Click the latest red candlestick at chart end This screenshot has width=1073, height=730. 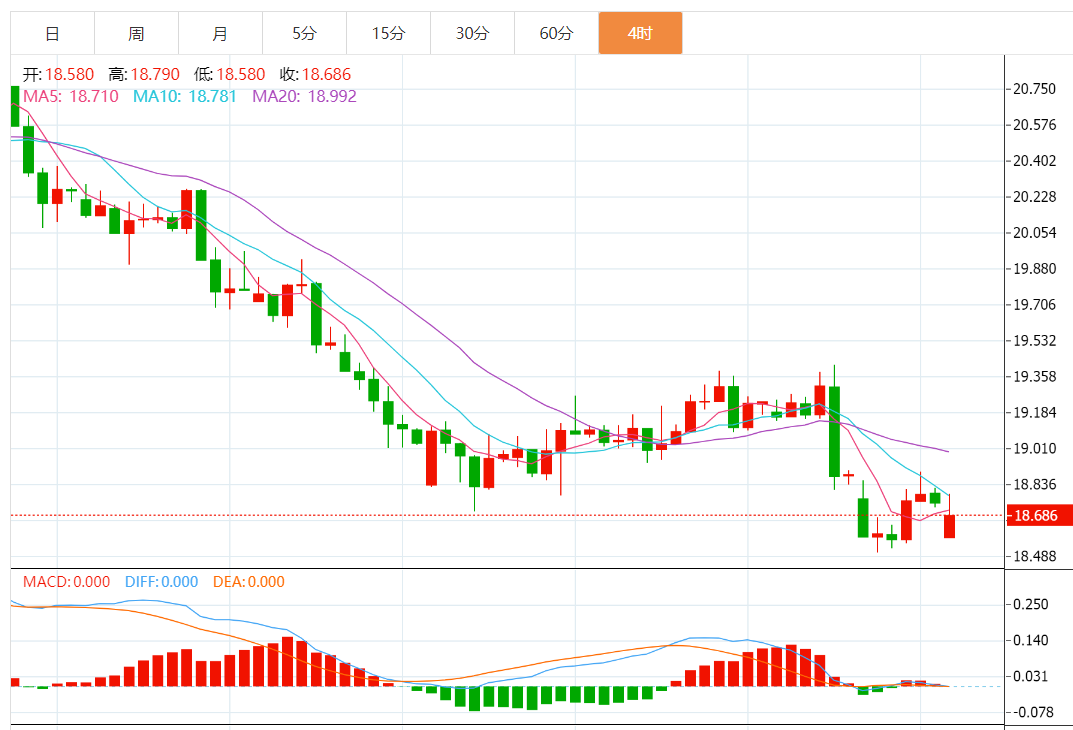(949, 525)
